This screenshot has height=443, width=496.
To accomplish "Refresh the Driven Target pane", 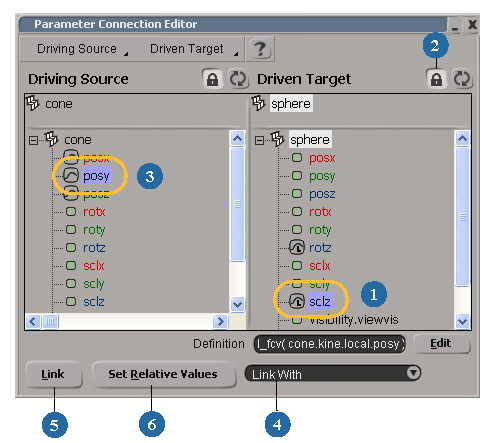I will pyautogui.click(x=462, y=79).
